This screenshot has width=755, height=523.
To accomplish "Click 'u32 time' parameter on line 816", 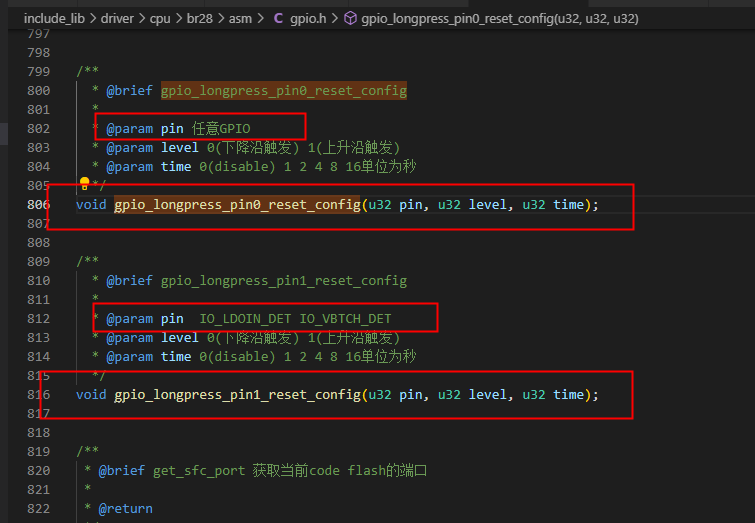I will 553,395.
